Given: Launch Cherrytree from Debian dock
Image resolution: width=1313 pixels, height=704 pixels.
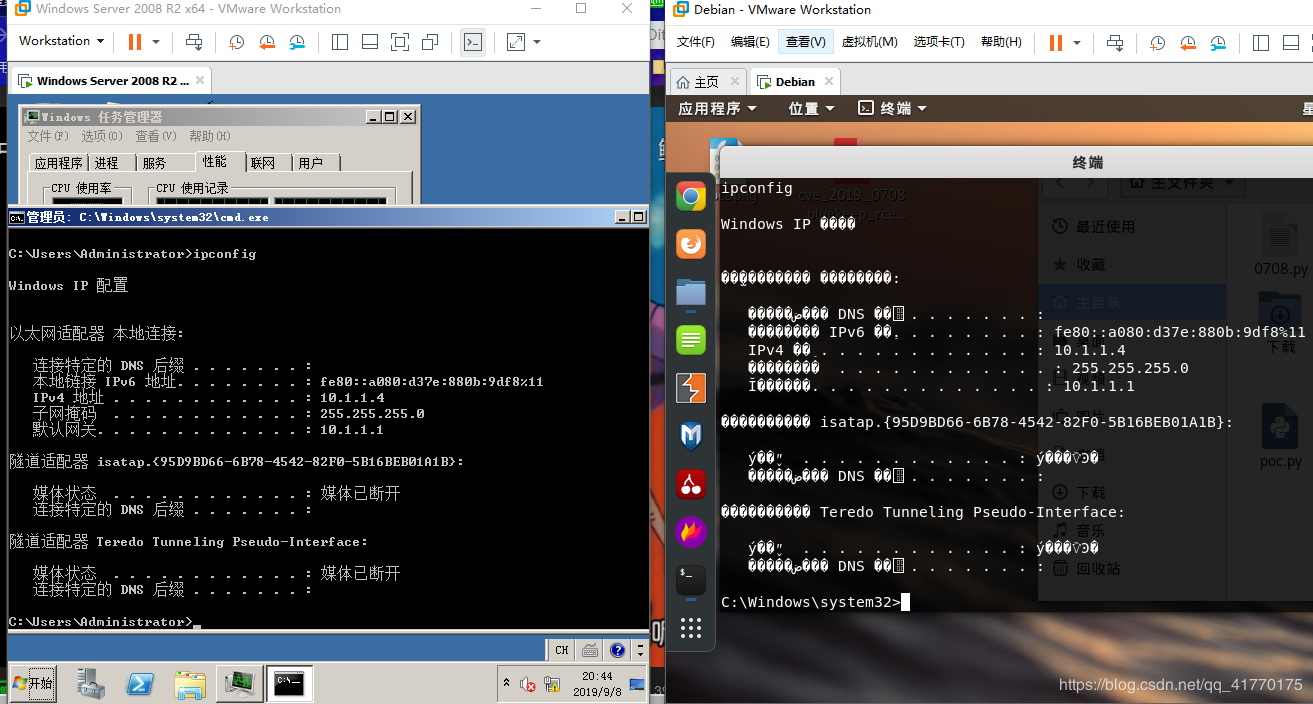Looking at the screenshot, I should [x=691, y=484].
